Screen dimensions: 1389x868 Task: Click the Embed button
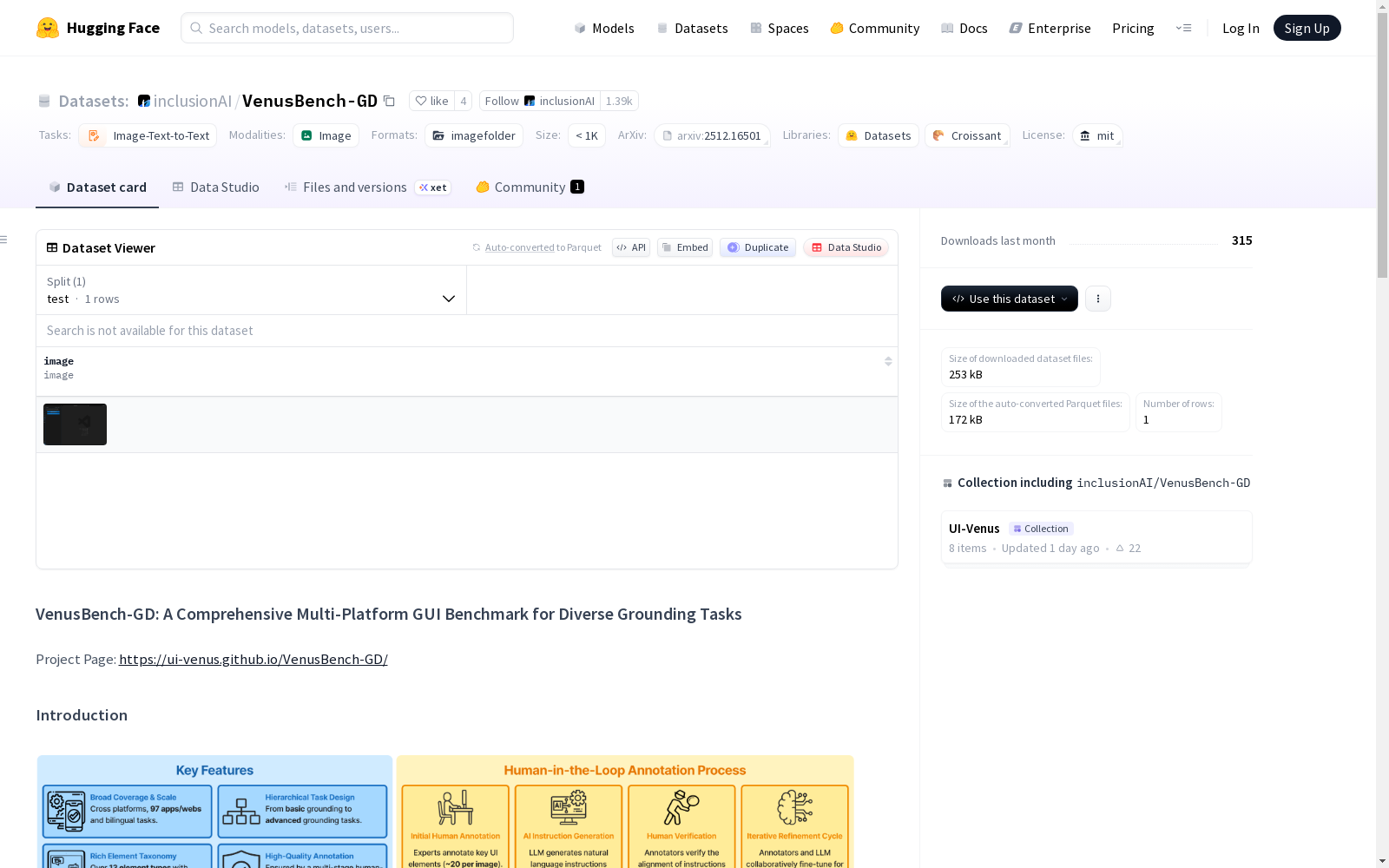685,247
